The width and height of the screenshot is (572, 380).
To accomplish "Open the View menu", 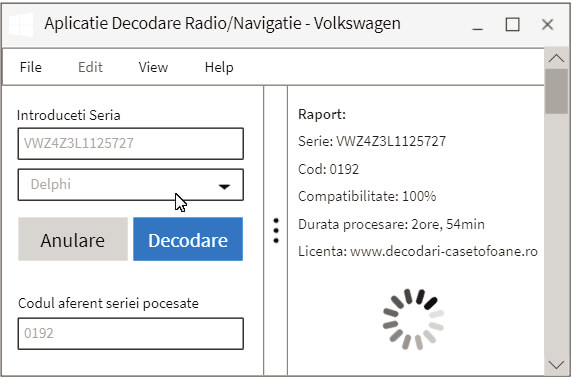I will [x=153, y=67].
